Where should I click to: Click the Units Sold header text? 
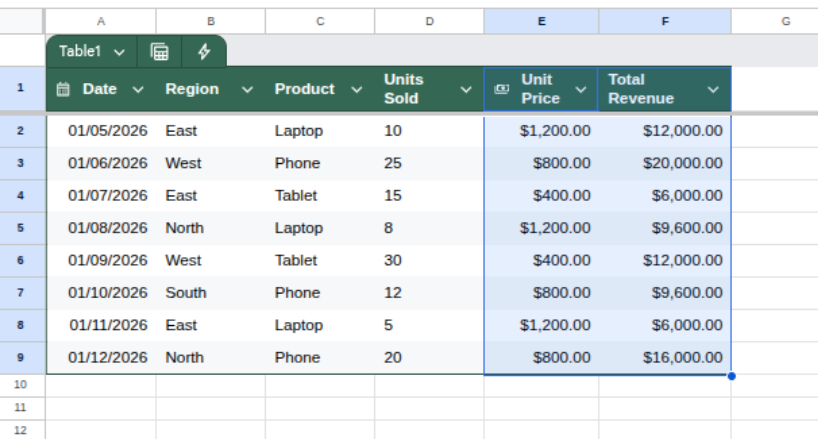[403, 89]
